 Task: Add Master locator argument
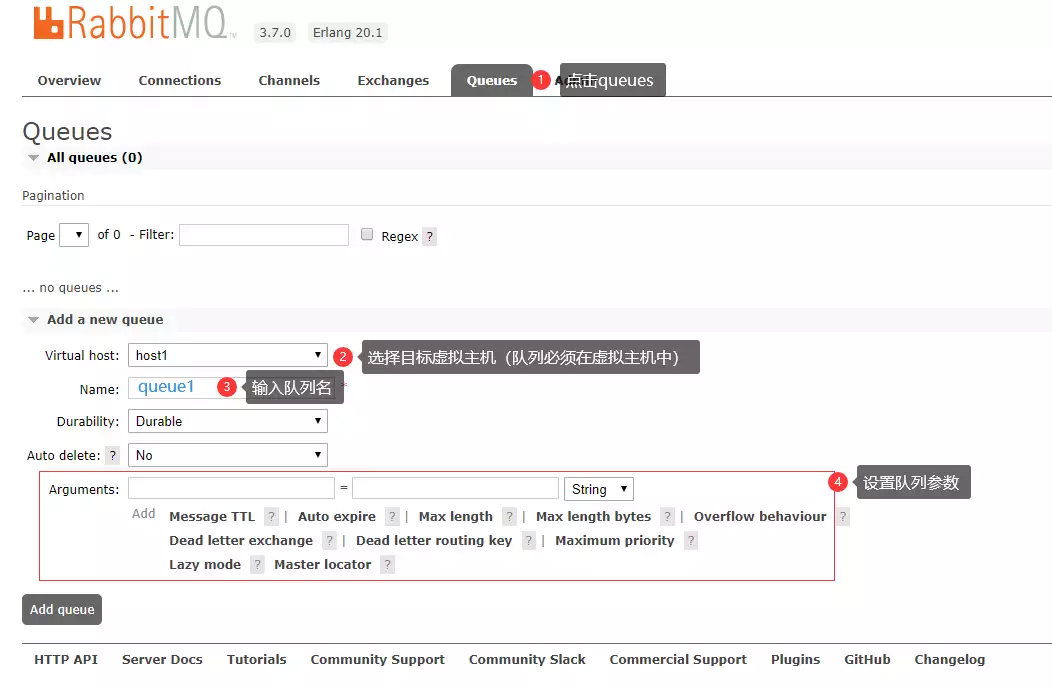point(323,565)
